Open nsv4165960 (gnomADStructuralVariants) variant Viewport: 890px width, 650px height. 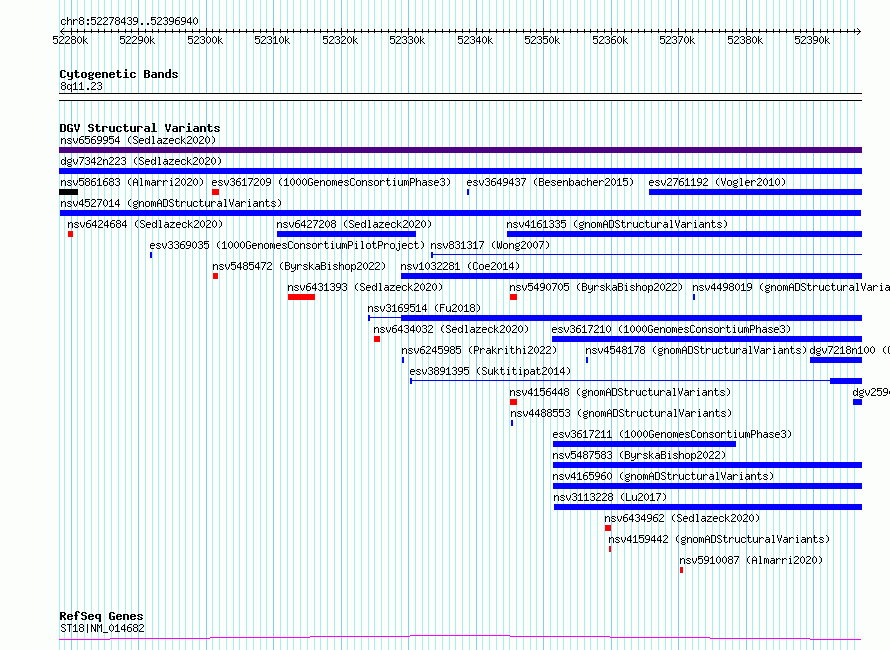tap(663, 476)
